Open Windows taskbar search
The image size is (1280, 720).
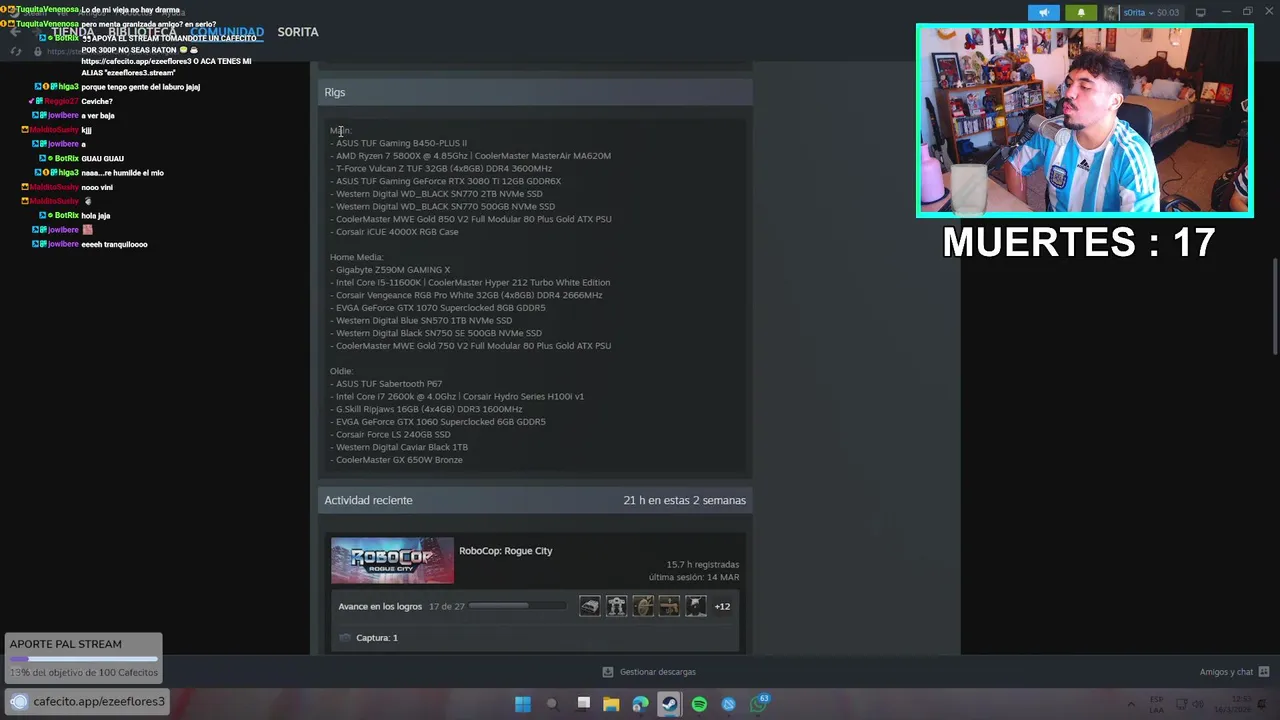[552, 704]
